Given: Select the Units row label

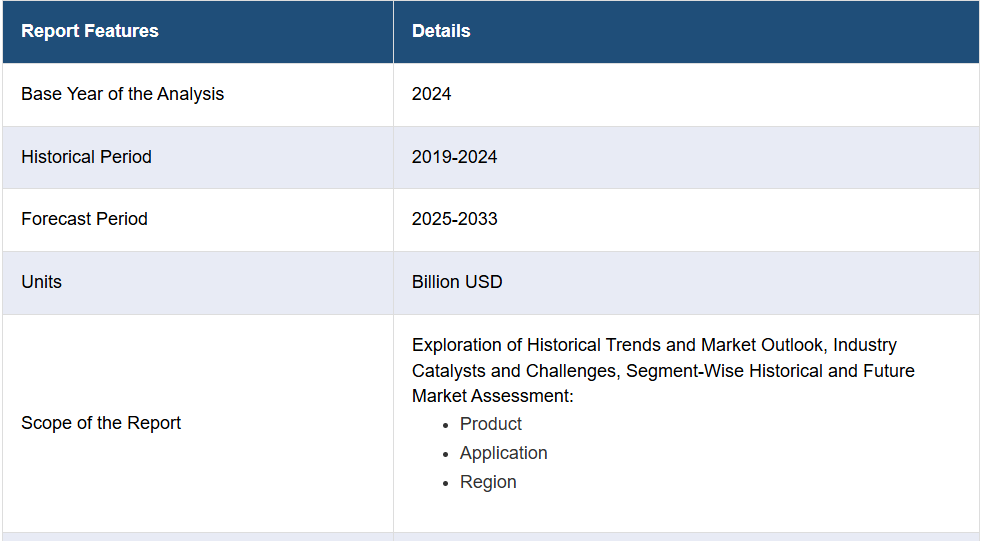Looking at the screenshot, I should click(x=42, y=282).
